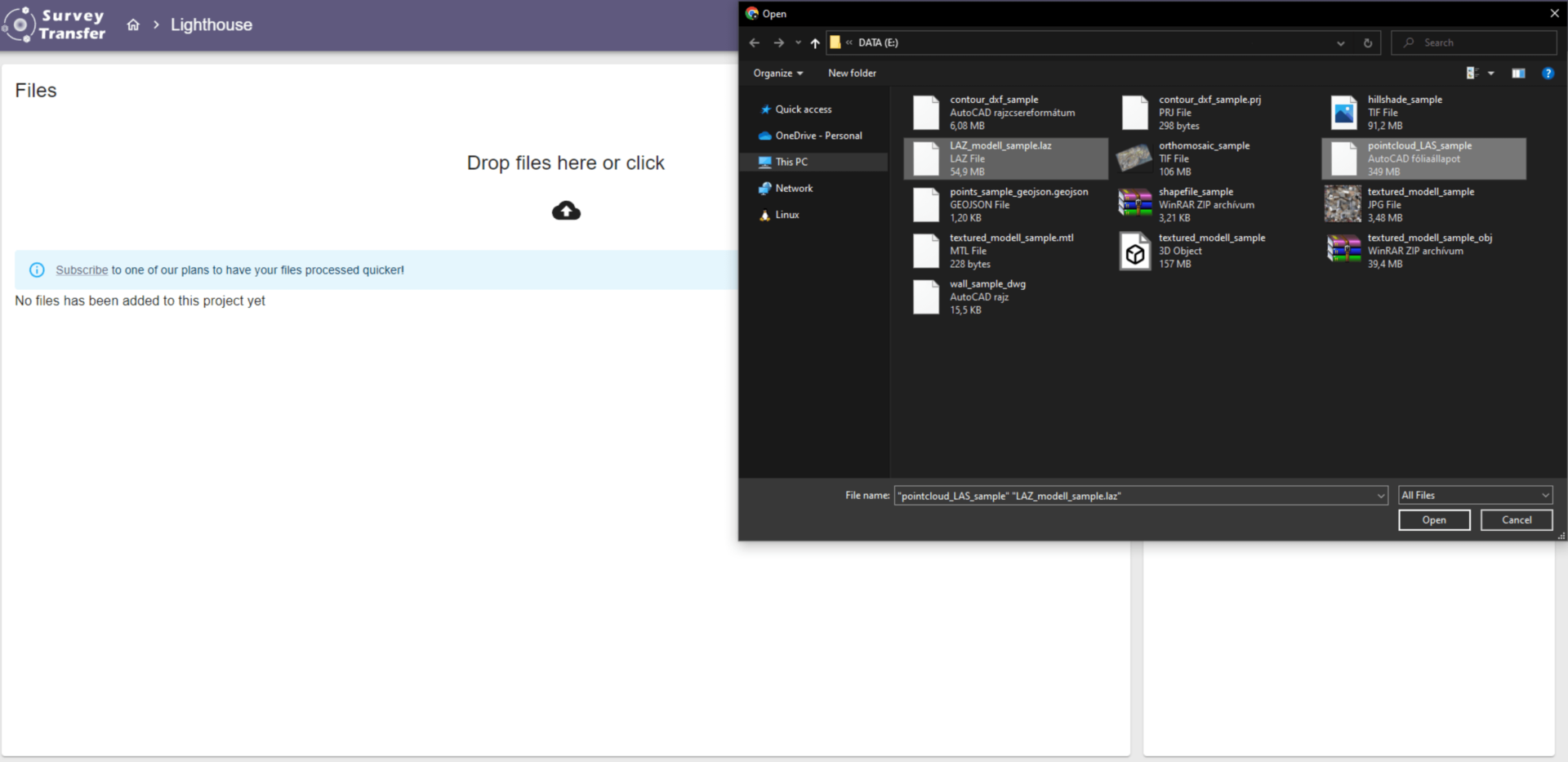
Task: Select the orthomosaic_sample TIF file
Action: click(1203, 158)
